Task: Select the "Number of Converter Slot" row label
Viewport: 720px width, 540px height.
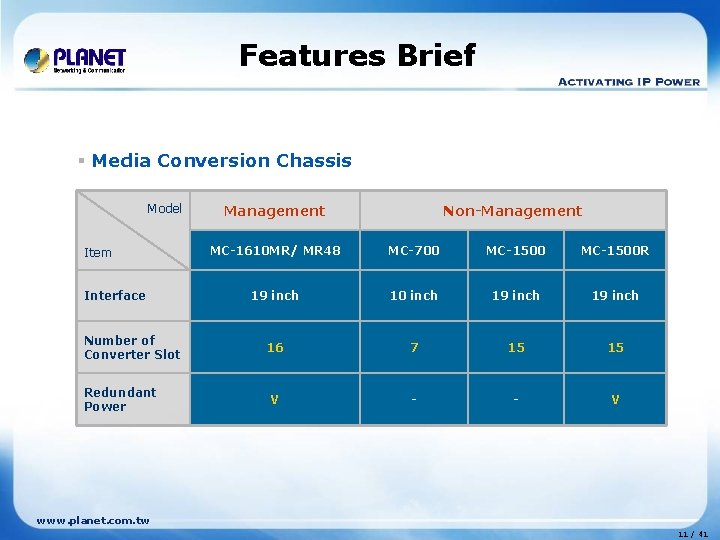Action: click(x=132, y=347)
